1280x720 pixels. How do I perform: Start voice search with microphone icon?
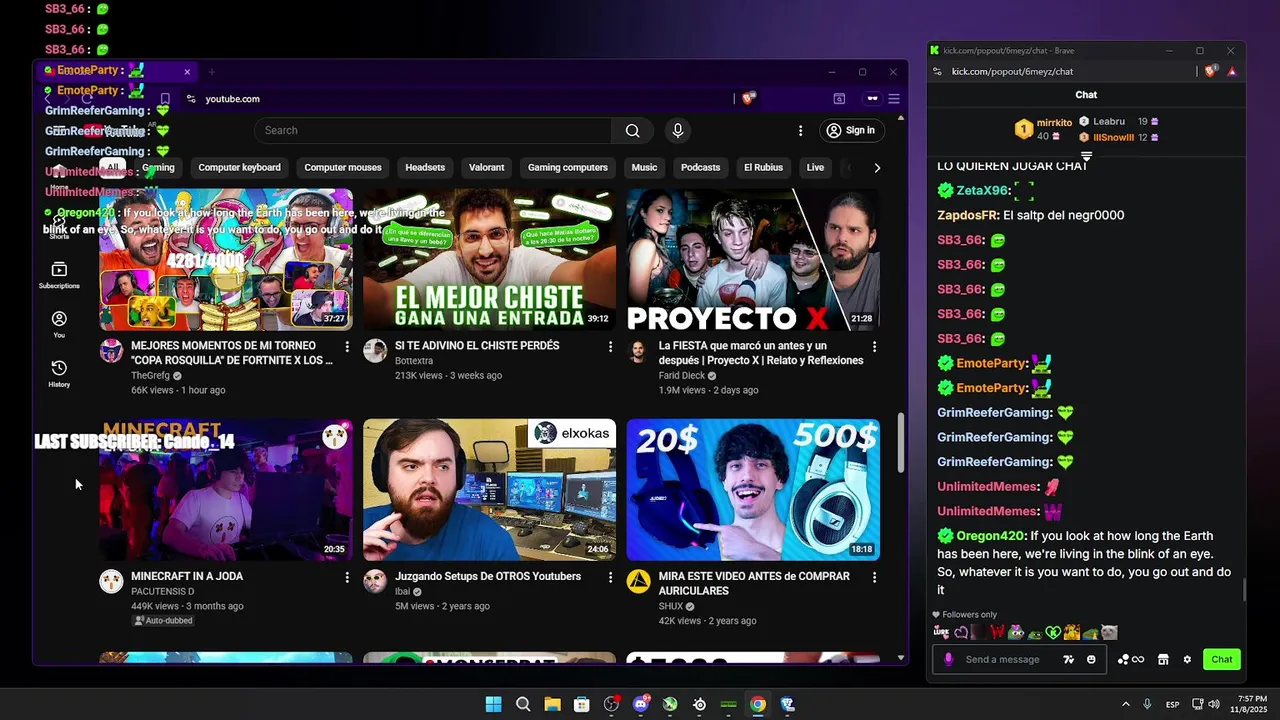point(678,130)
